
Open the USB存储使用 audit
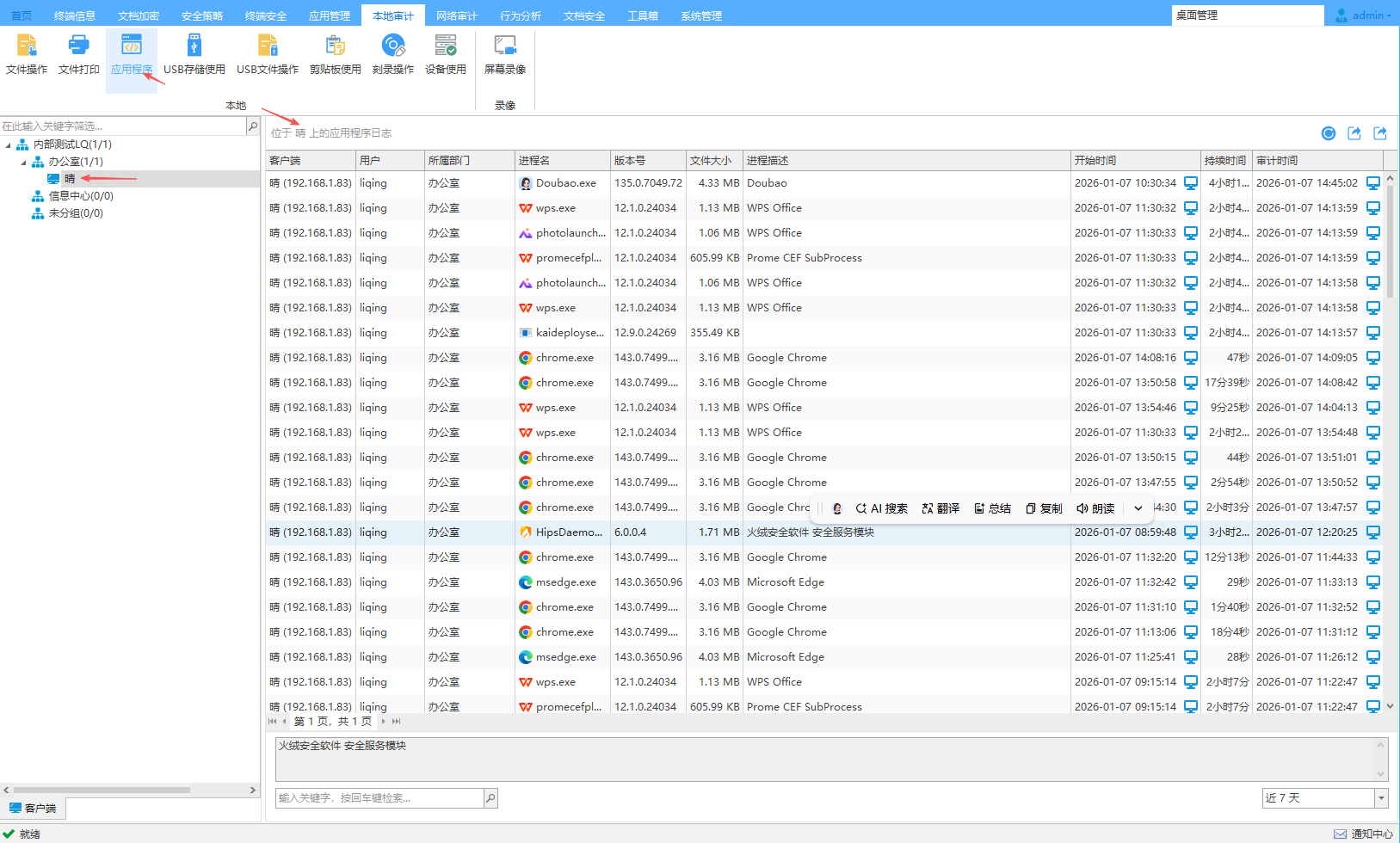[194, 54]
